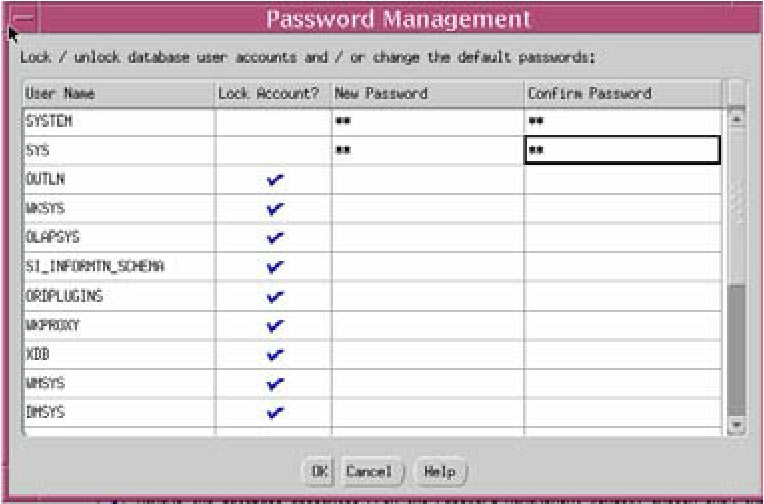
Task: Select the User Name column header
Action: pos(118,94)
